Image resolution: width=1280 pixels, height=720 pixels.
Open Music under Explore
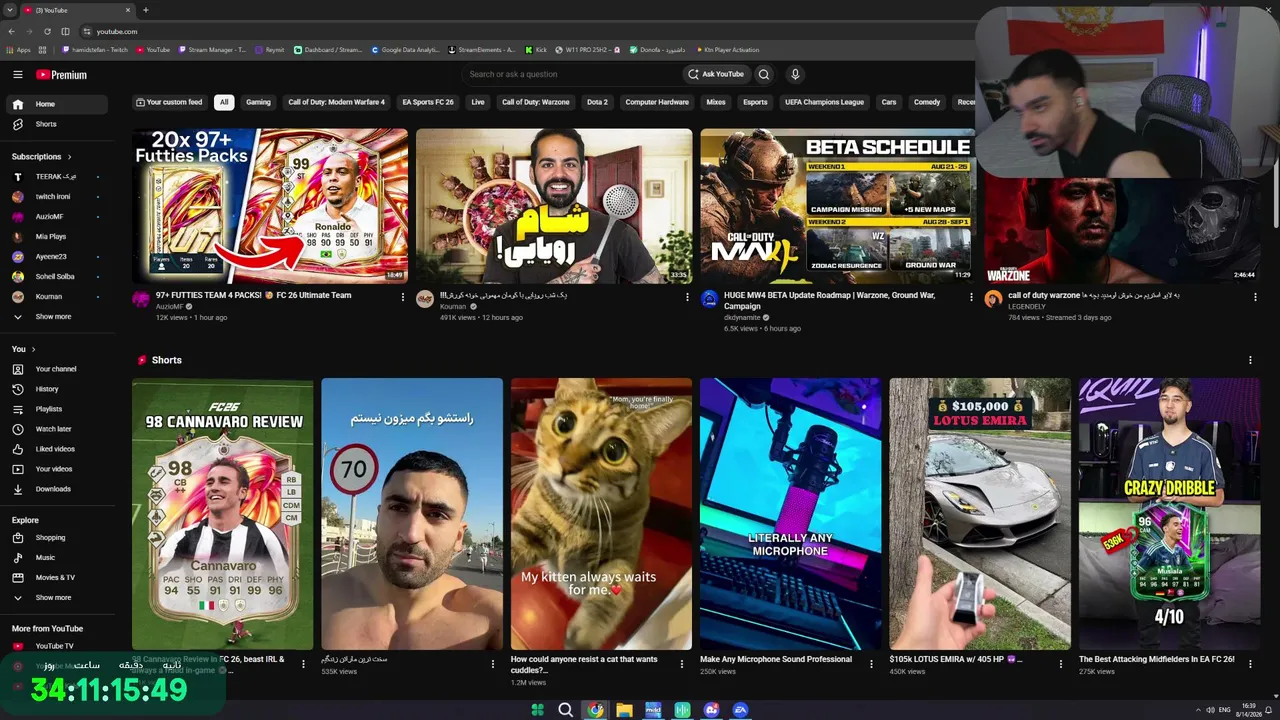pyautogui.click(x=56, y=558)
